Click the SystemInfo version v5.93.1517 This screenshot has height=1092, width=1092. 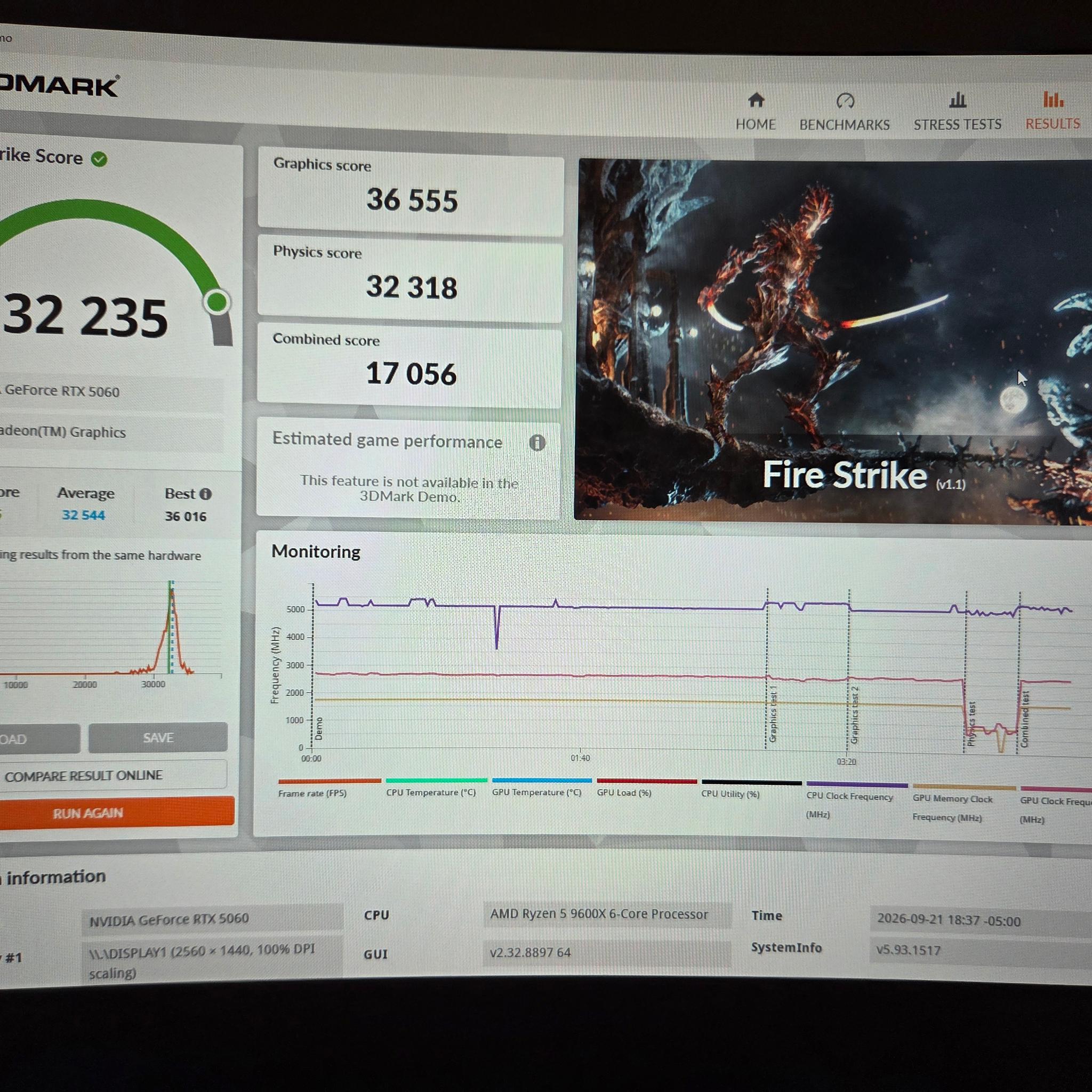[980, 950]
